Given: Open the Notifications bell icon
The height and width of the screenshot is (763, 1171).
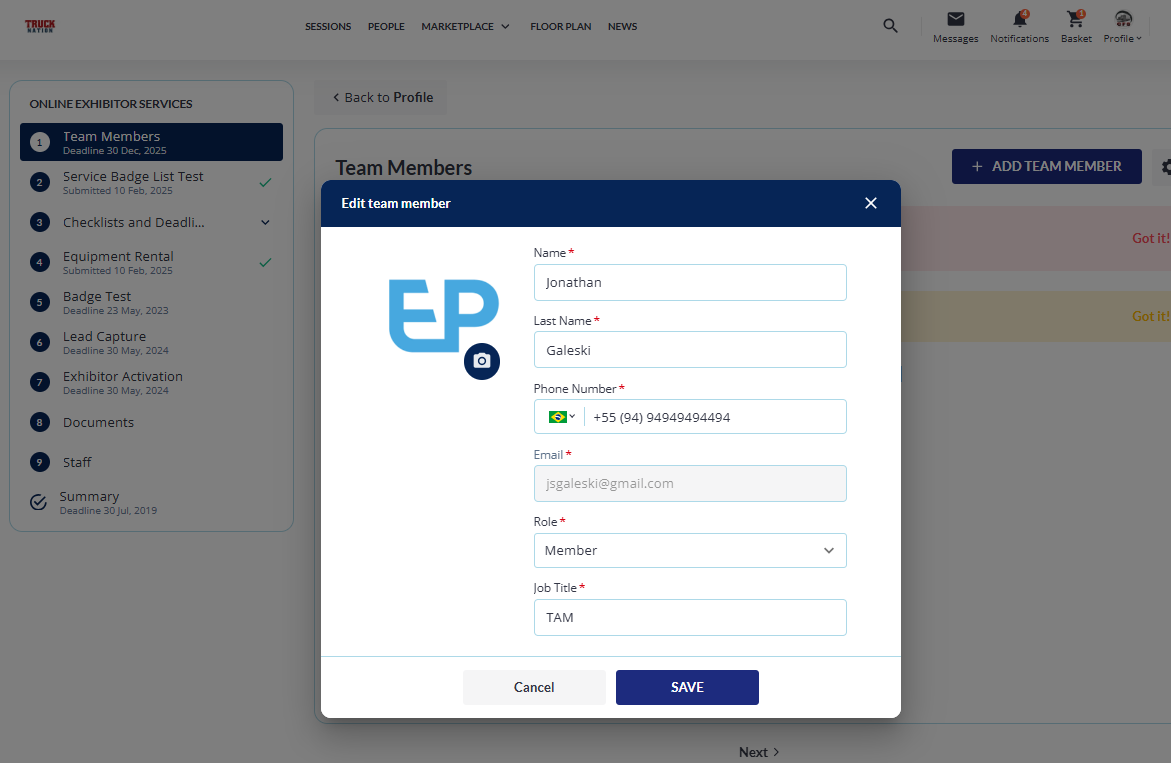Looking at the screenshot, I should (x=1019, y=20).
